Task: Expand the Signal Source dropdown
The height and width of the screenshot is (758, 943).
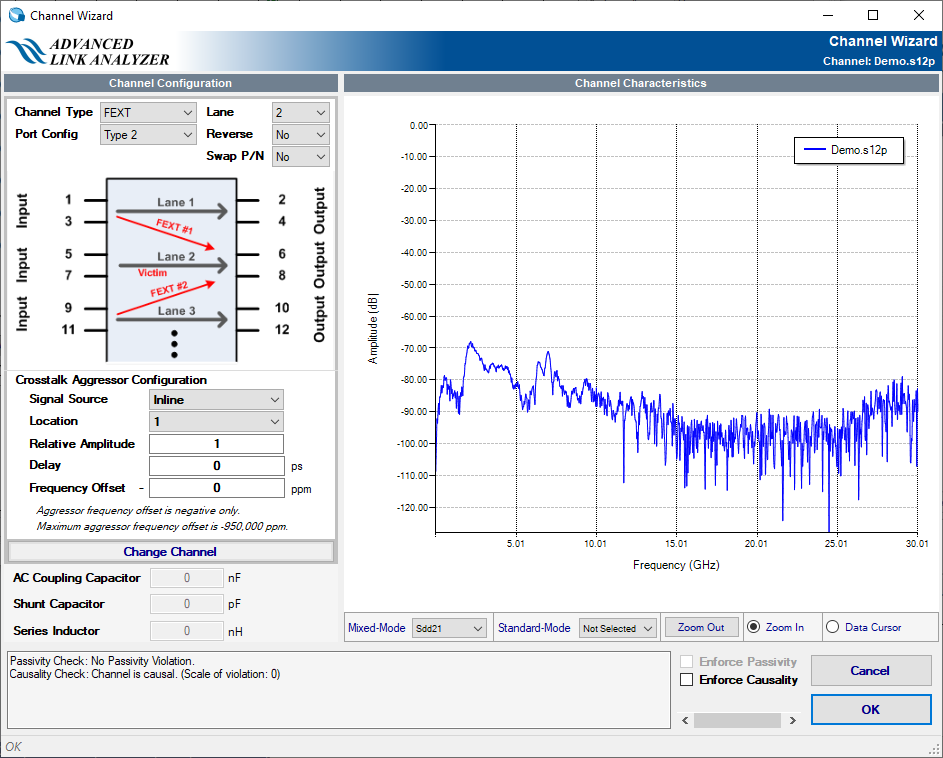Action: click(x=216, y=400)
